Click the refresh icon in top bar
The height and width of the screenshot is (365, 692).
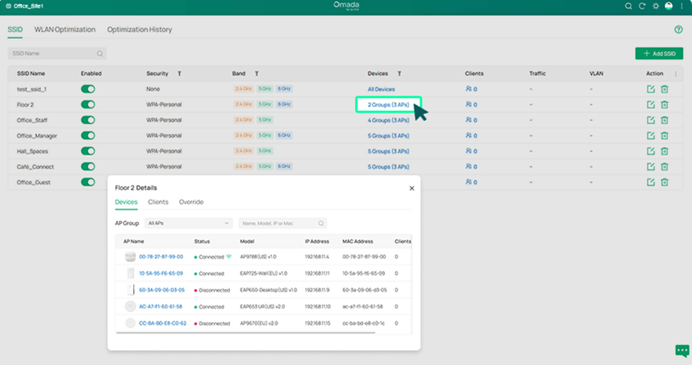[642, 6]
